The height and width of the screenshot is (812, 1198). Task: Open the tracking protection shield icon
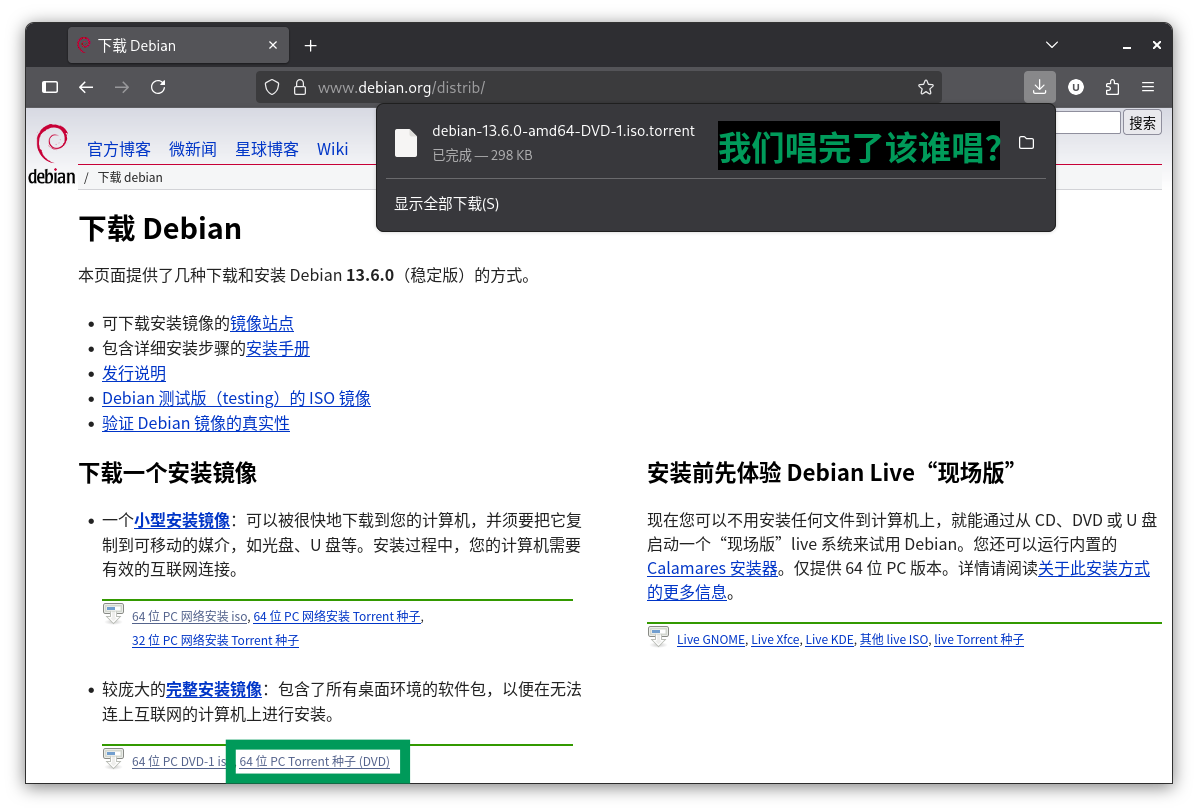tap(272, 87)
